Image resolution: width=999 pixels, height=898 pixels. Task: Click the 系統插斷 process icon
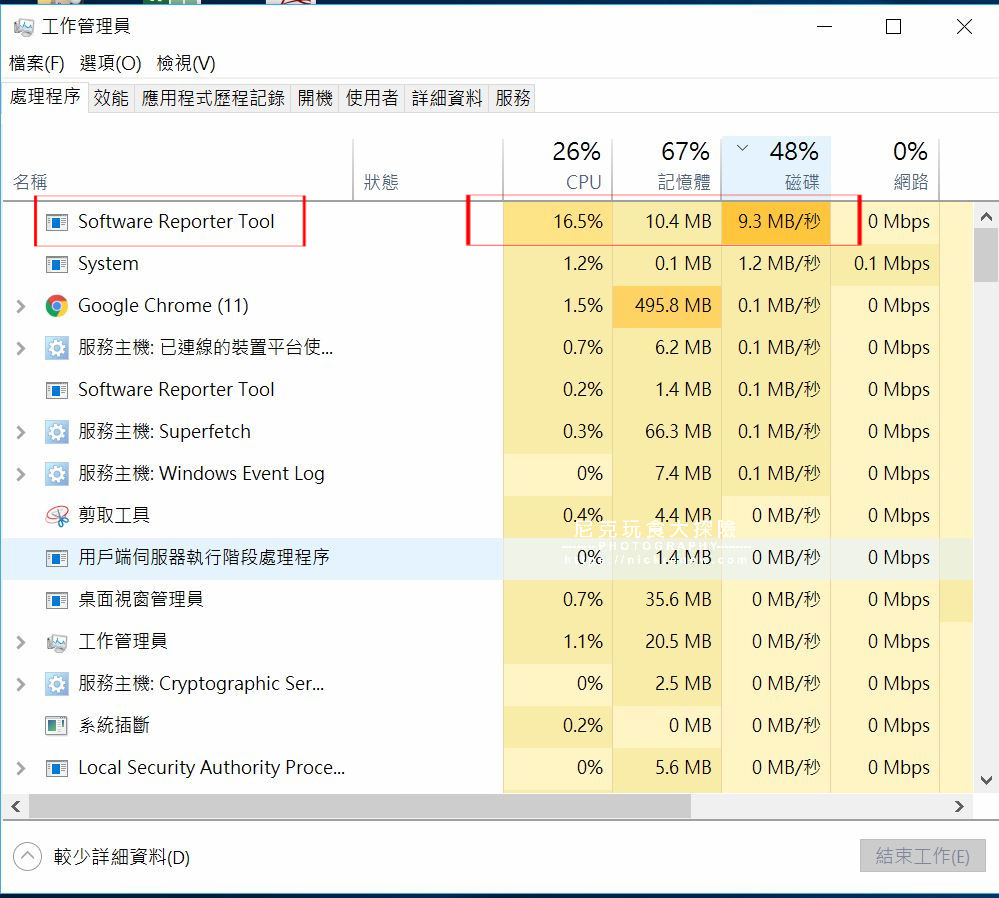pyautogui.click(x=57, y=726)
